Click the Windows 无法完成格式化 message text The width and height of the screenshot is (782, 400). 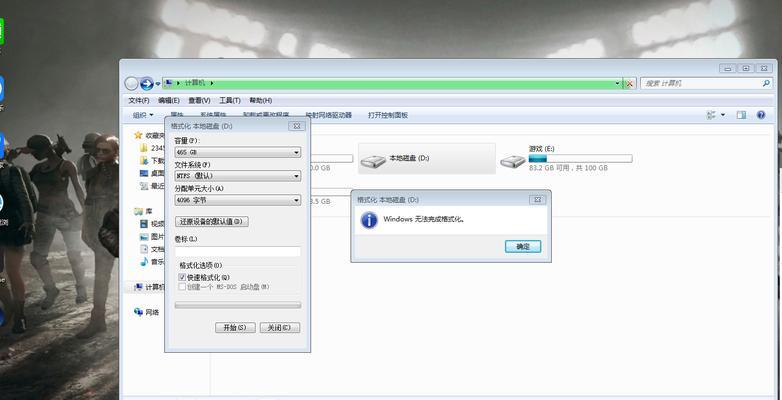point(424,219)
